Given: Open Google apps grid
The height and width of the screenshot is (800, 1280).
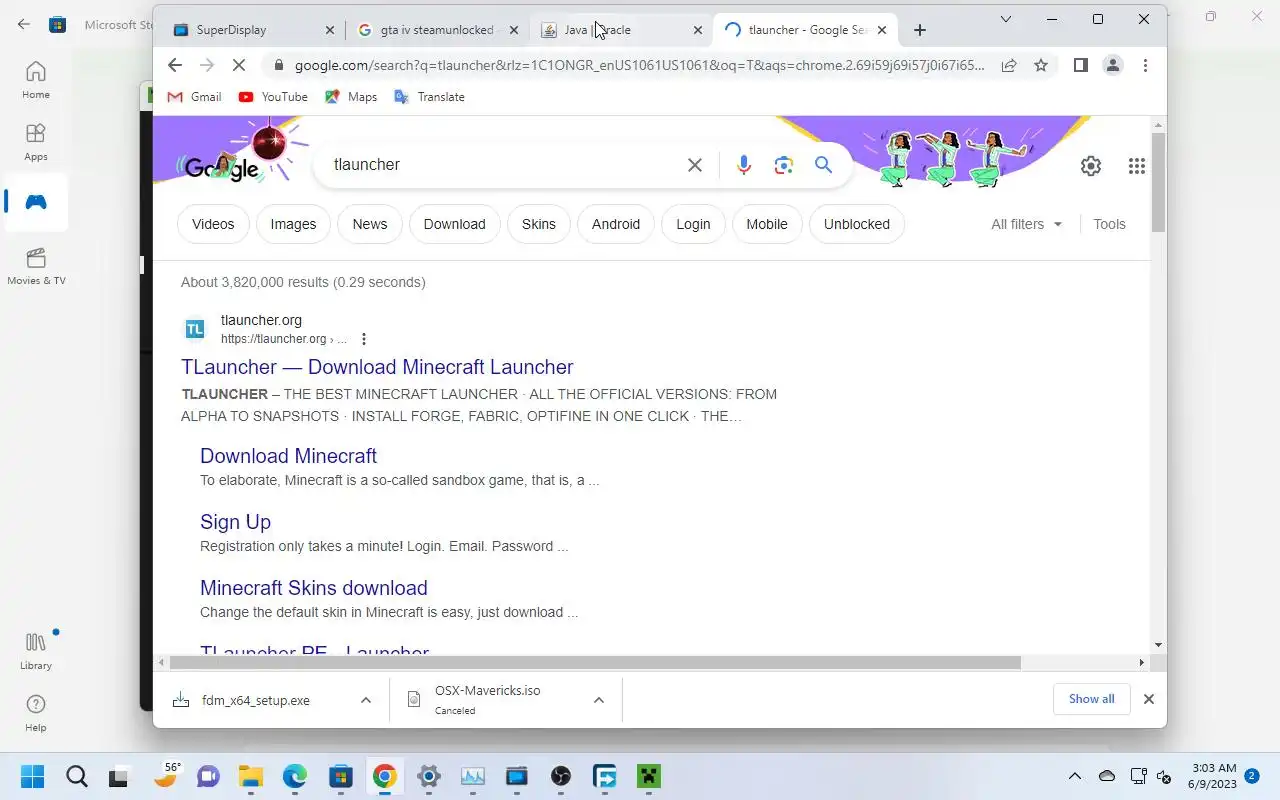Looking at the screenshot, I should click(1137, 166).
